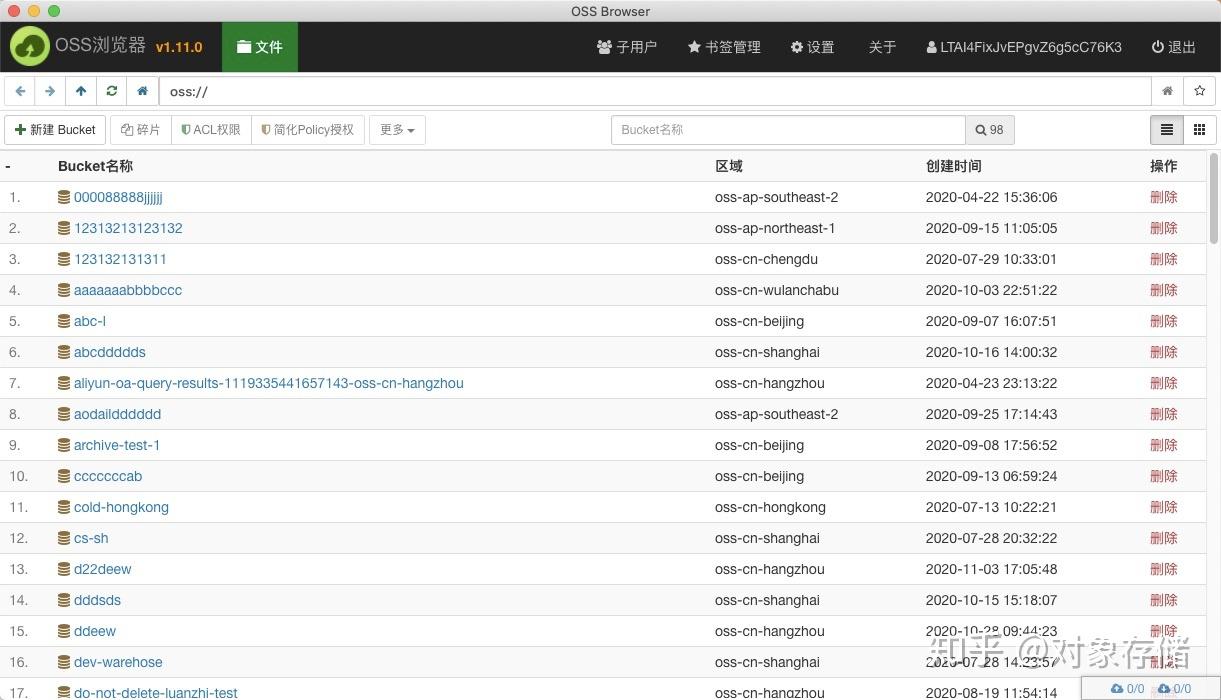Open the cold-hongkong bucket link
The image size is (1221, 700).
click(x=120, y=507)
